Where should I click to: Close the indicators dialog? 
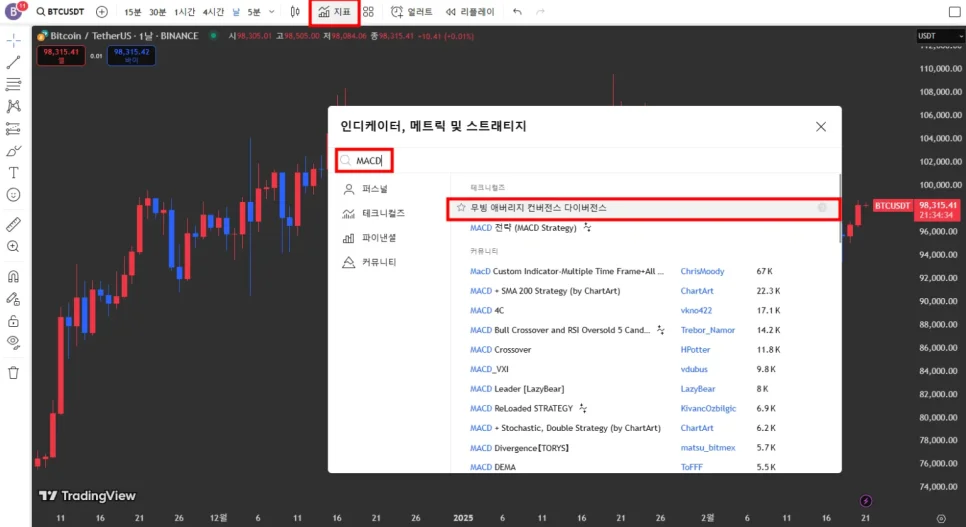pos(821,126)
